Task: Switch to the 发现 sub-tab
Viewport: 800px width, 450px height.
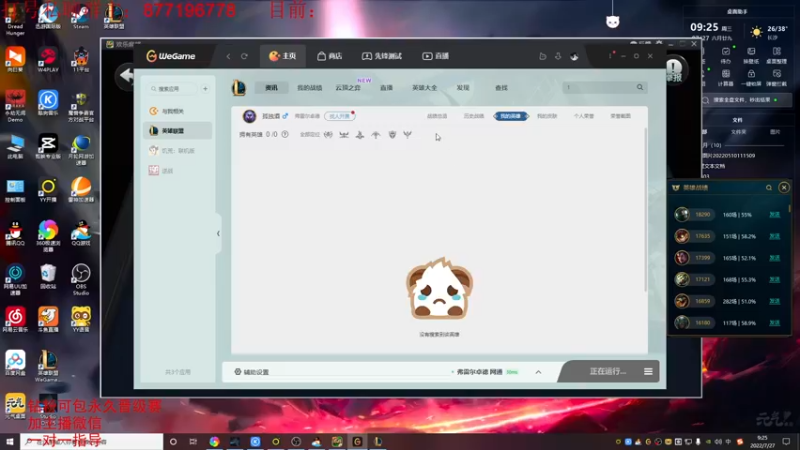Action: click(x=463, y=88)
